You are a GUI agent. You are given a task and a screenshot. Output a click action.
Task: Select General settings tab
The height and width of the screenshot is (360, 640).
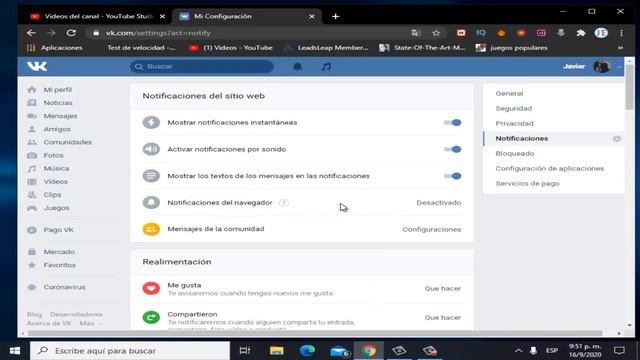click(x=509, y=93)
